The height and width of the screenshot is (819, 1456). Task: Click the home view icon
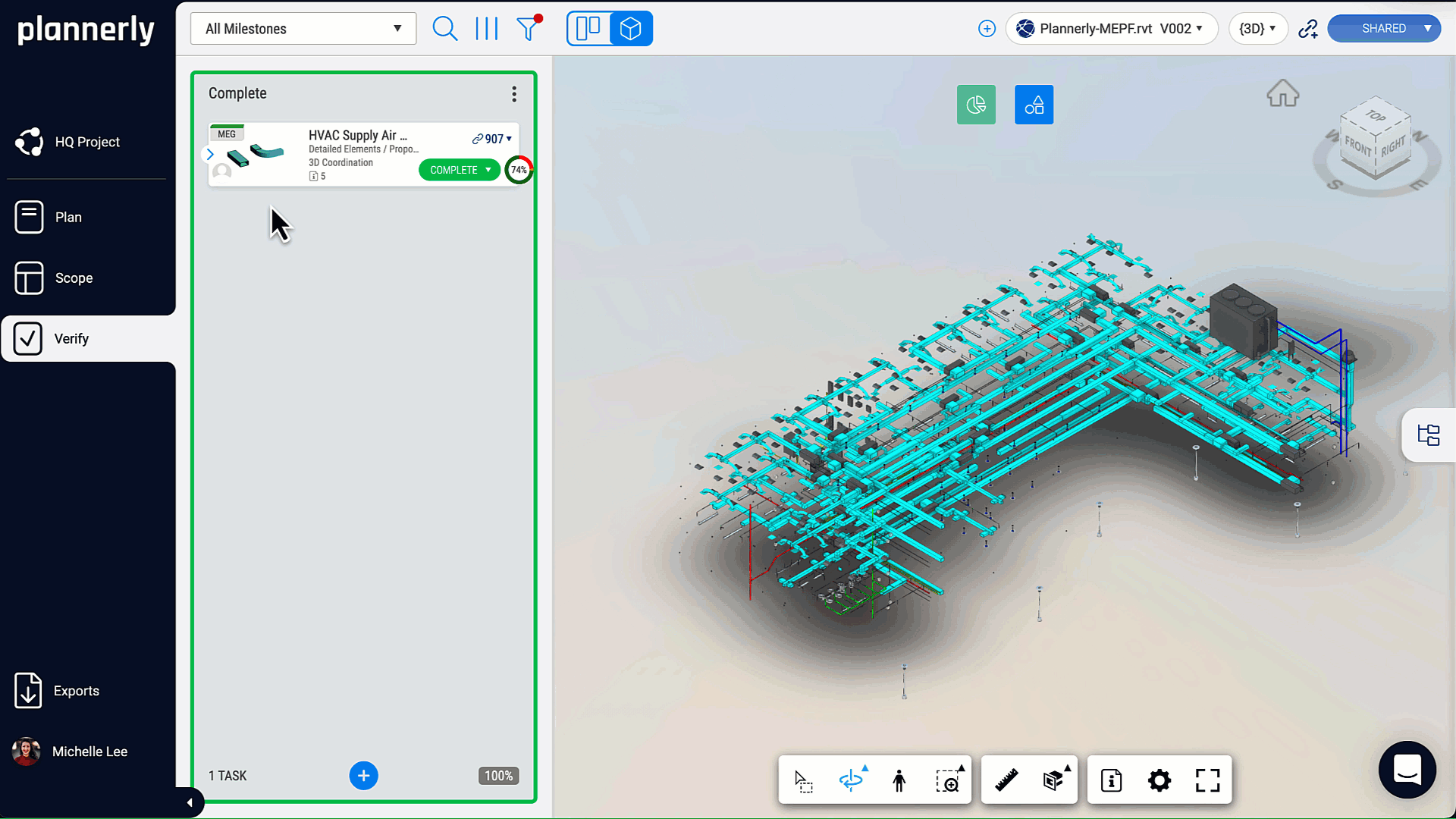tap(1282, 94)
